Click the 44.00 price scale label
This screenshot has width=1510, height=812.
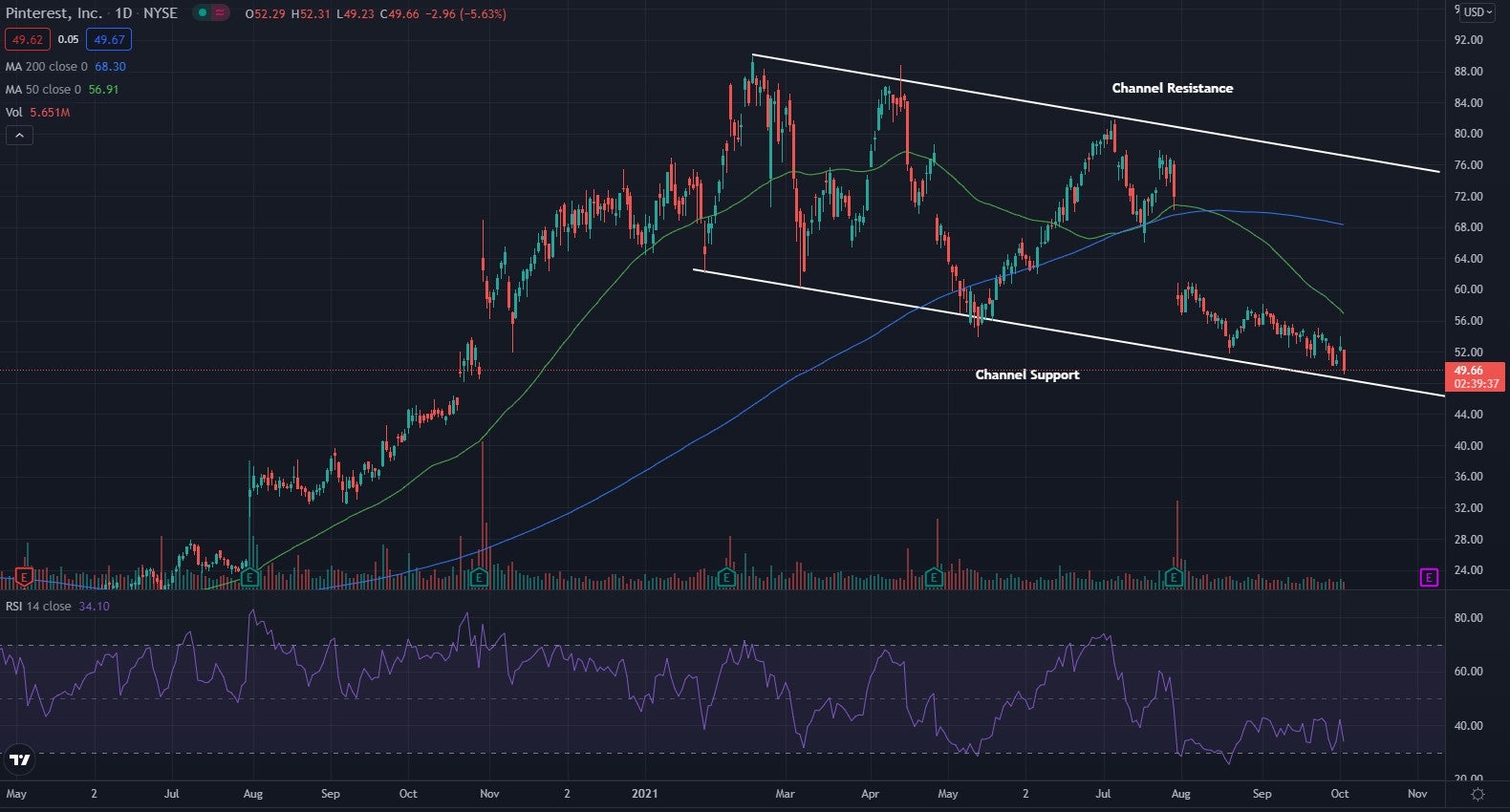click(x=1468, y=415)
